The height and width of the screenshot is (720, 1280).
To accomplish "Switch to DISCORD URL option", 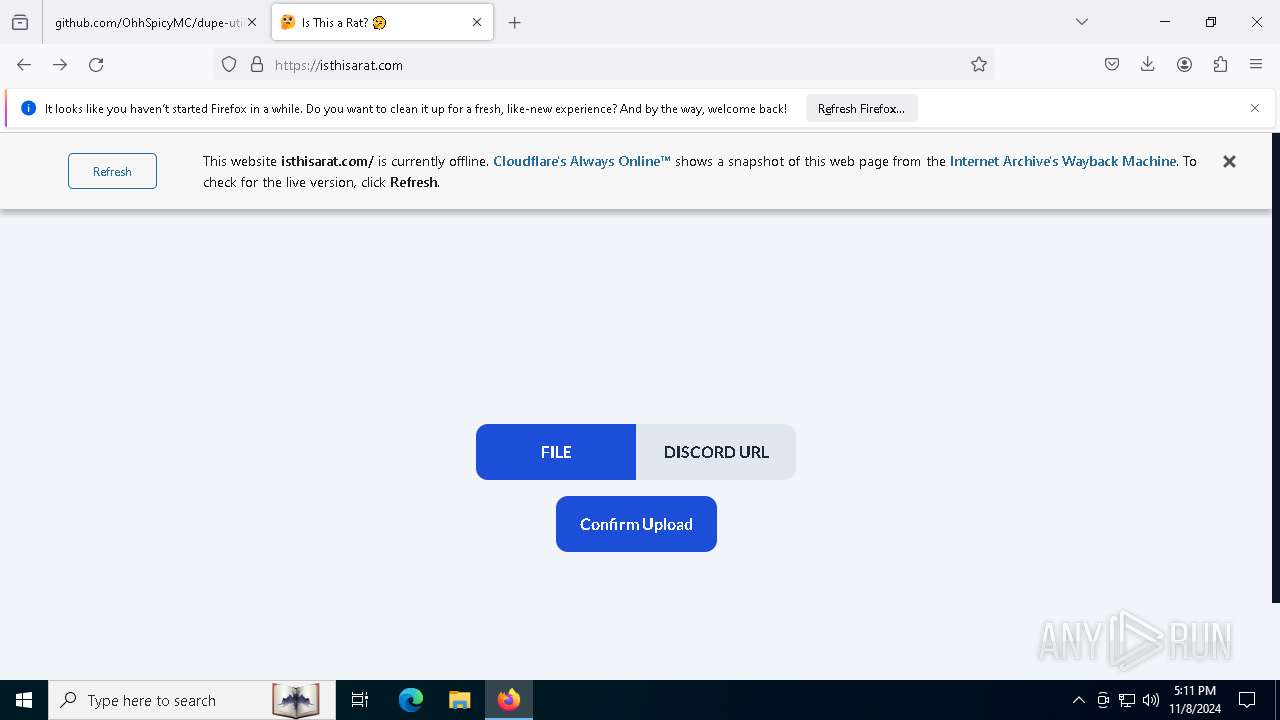I will click(716, 452).
